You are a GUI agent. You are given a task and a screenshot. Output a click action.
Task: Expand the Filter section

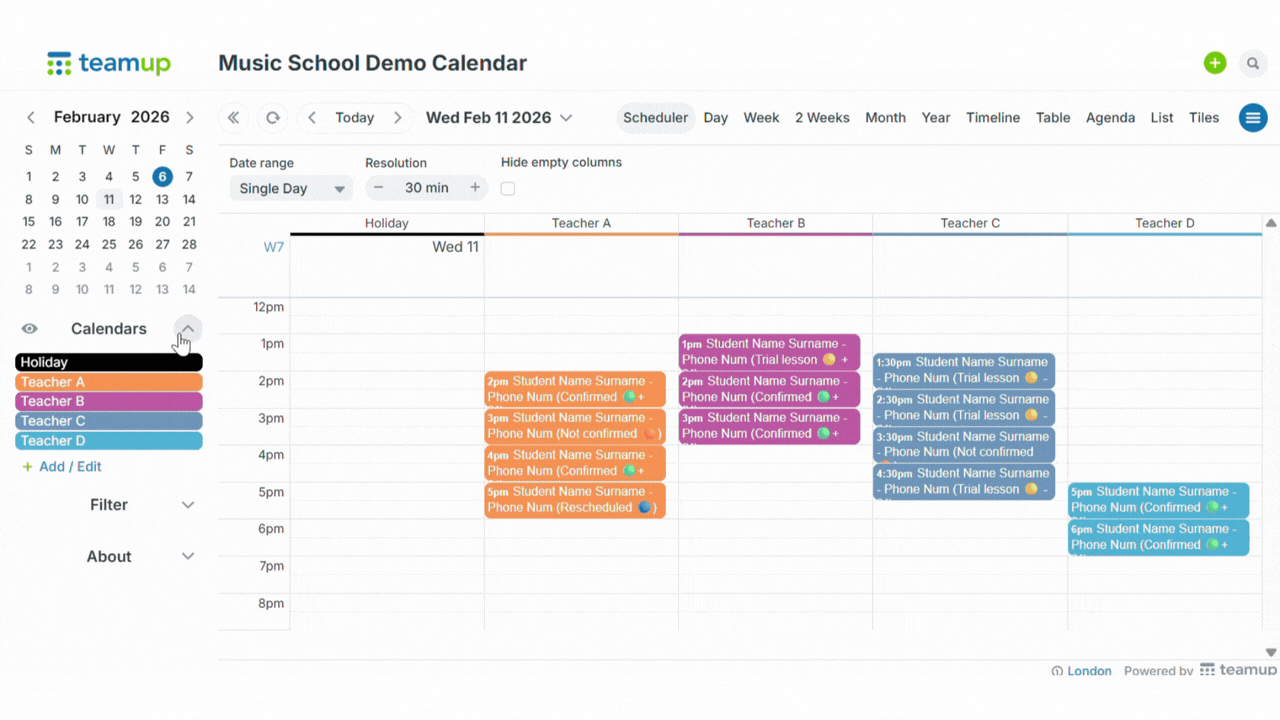click(187, 505)
